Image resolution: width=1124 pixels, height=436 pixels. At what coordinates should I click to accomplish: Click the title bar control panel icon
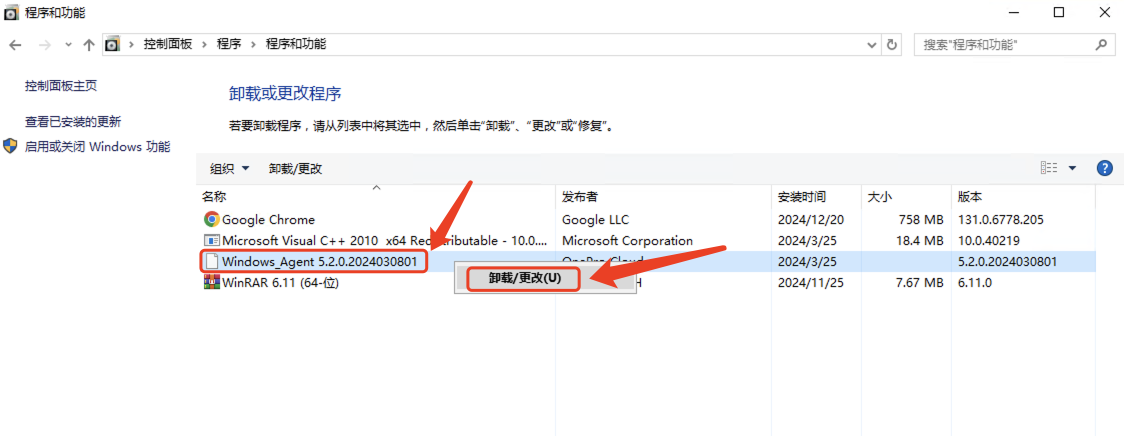(x=12, y=12)
